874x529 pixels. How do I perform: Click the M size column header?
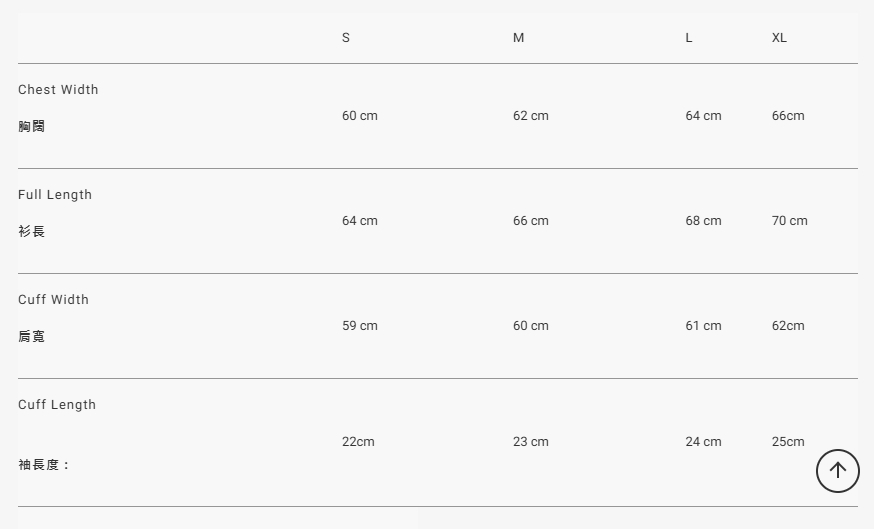518,38
